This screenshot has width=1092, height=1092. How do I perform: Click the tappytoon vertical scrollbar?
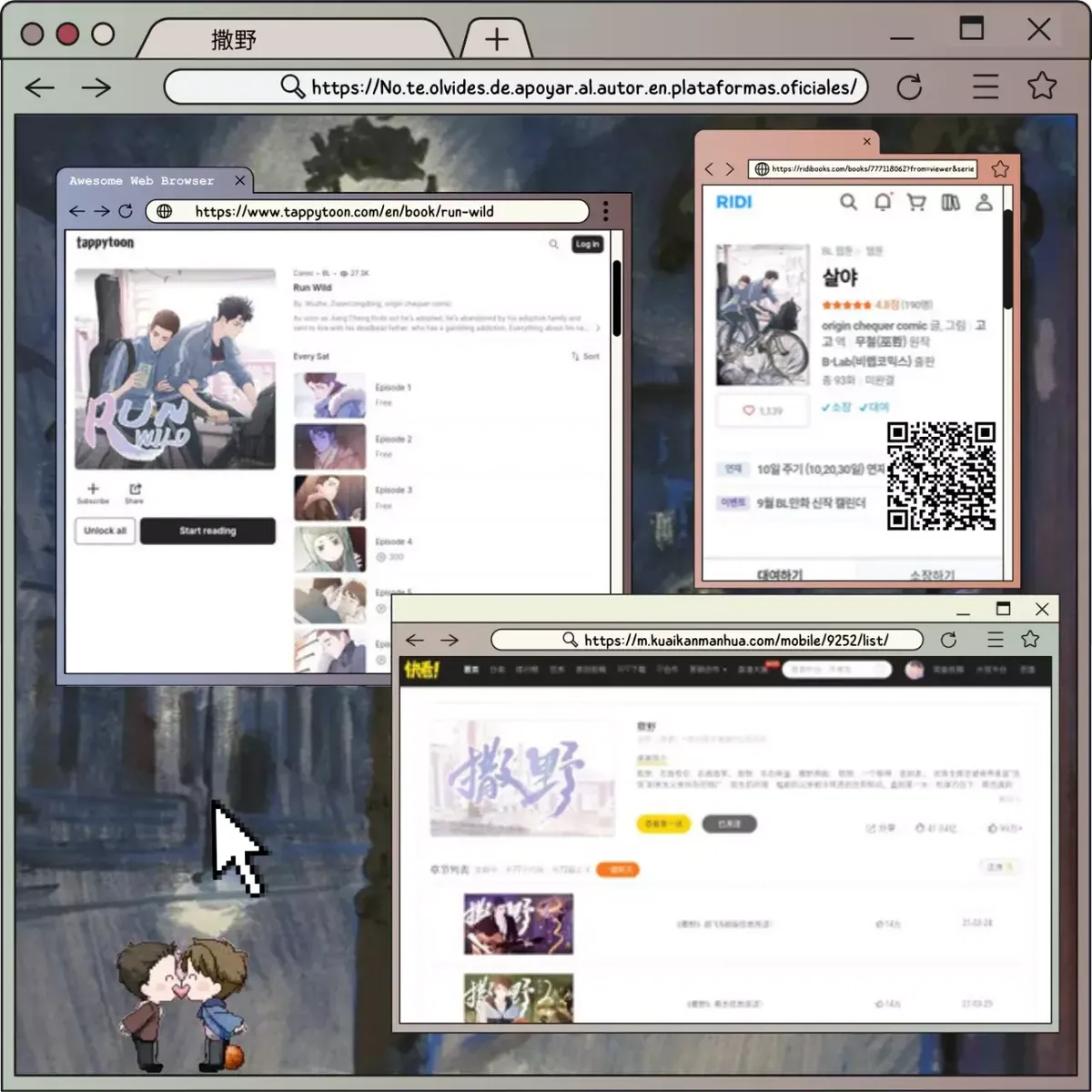point(617,298)
